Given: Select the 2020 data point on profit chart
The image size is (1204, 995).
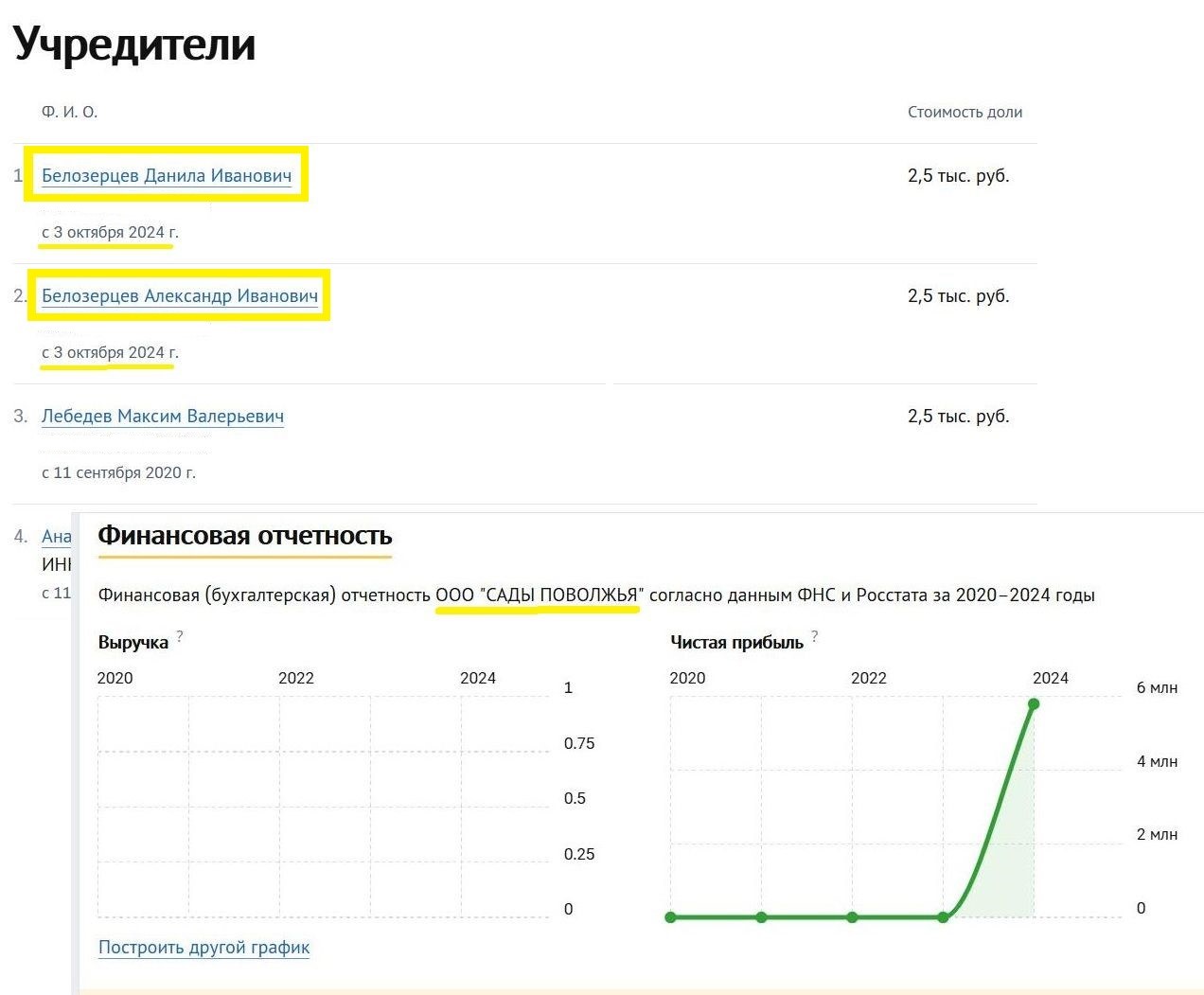Looking at the screenshot, I should click(670, 917).
